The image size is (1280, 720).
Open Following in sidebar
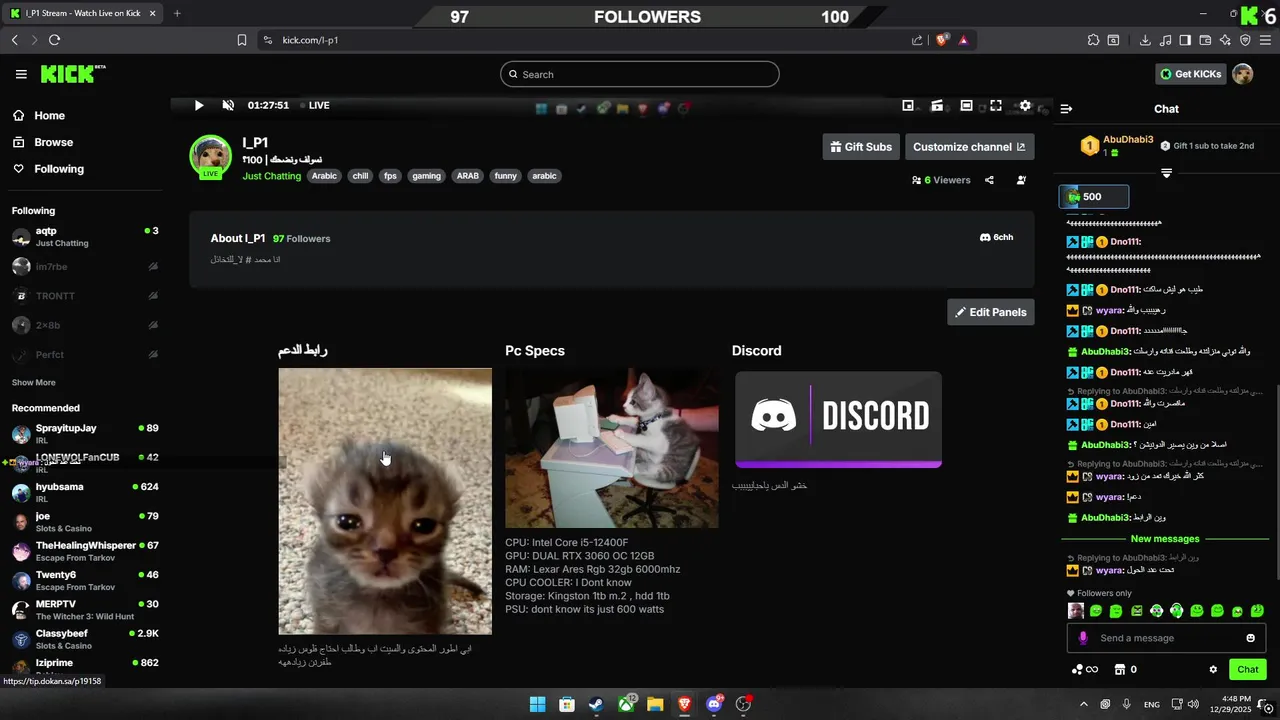coord(48,169)
